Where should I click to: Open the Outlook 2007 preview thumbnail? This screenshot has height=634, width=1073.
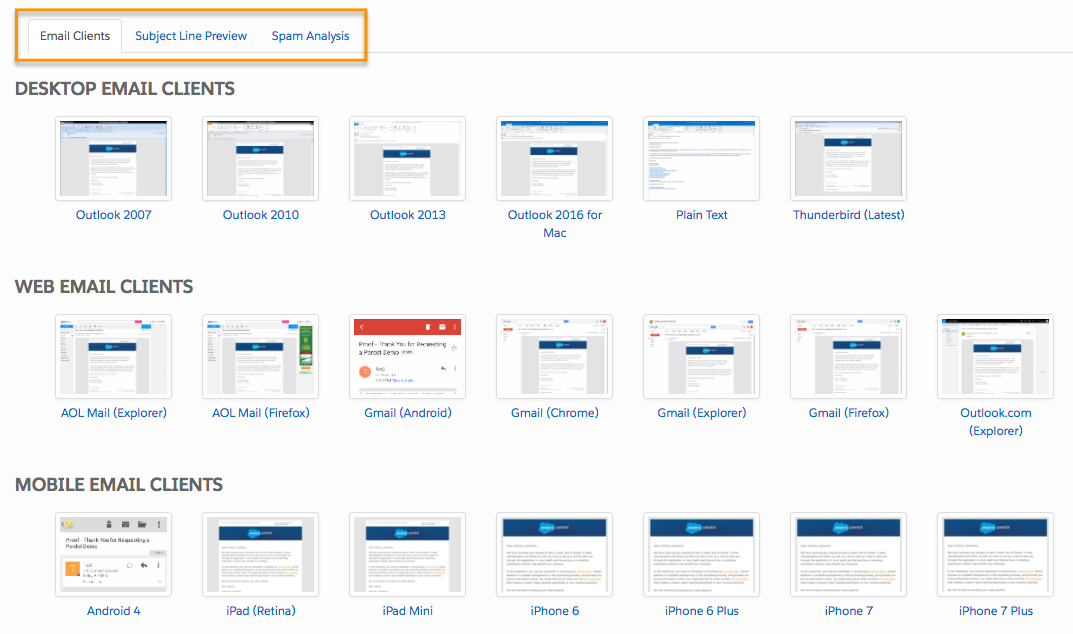[x=114, y=159]
